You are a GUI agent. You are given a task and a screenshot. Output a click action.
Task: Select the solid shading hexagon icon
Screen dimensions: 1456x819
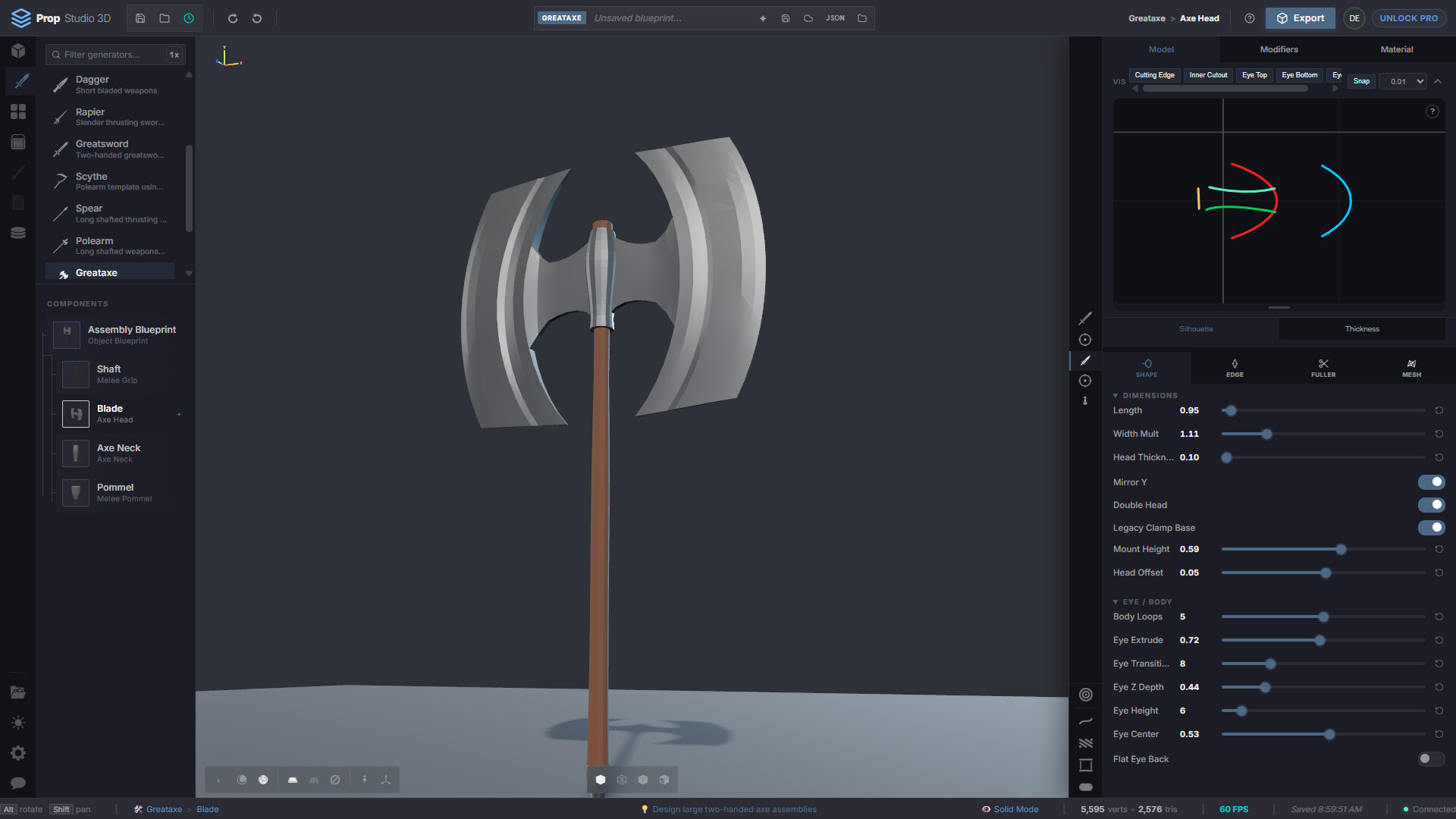point(601,780)
